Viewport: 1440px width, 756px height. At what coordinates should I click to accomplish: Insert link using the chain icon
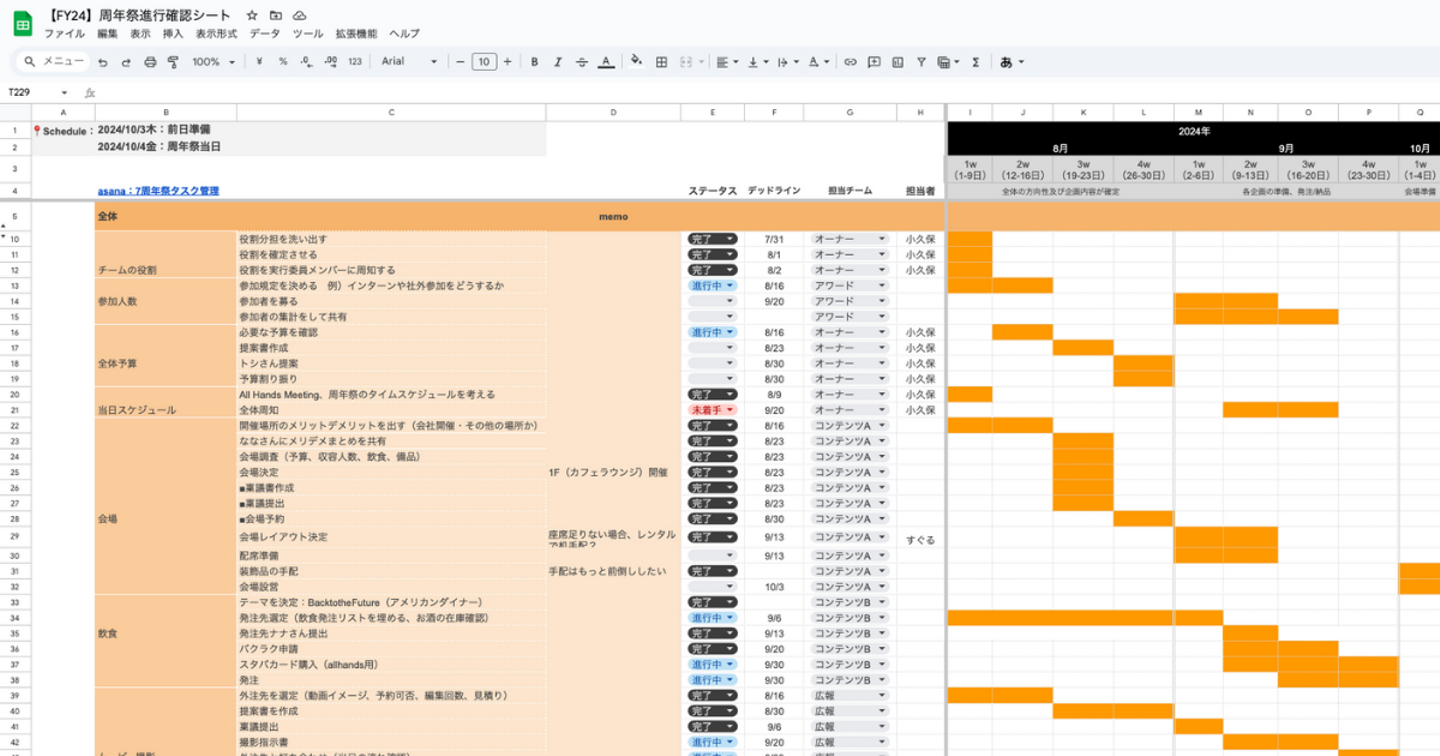(850, 62)
